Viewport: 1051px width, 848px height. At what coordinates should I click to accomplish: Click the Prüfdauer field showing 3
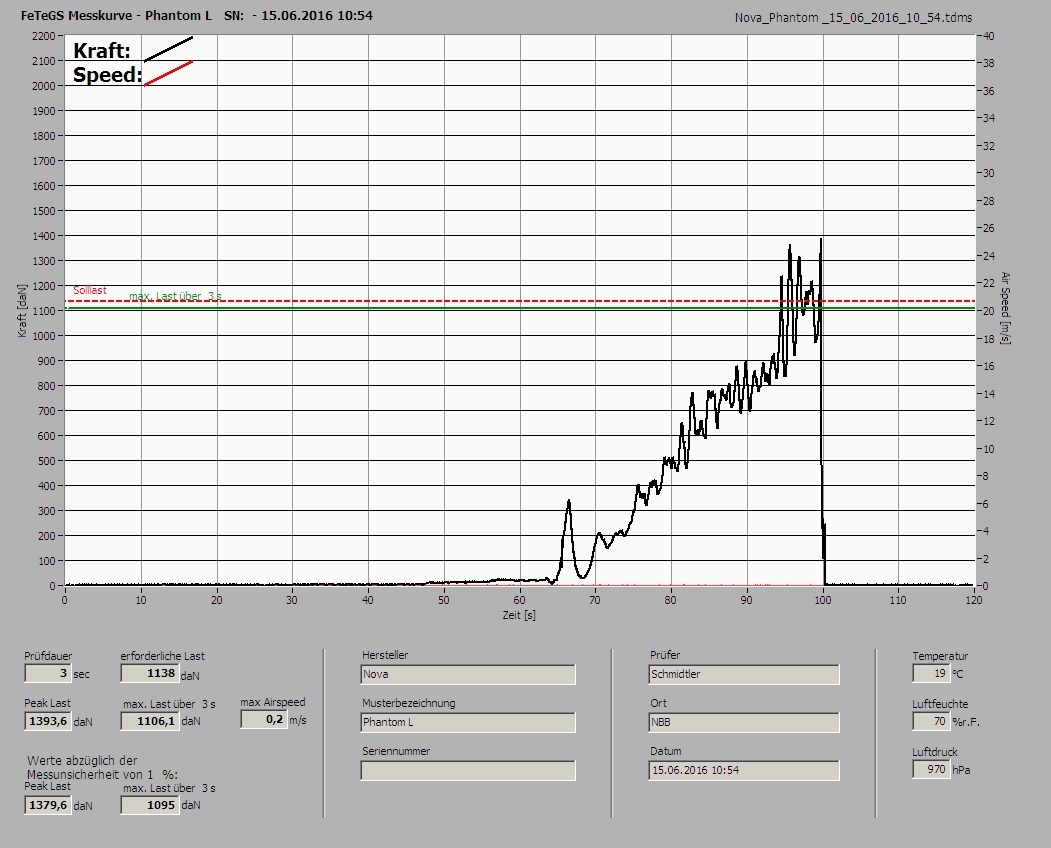47,673
